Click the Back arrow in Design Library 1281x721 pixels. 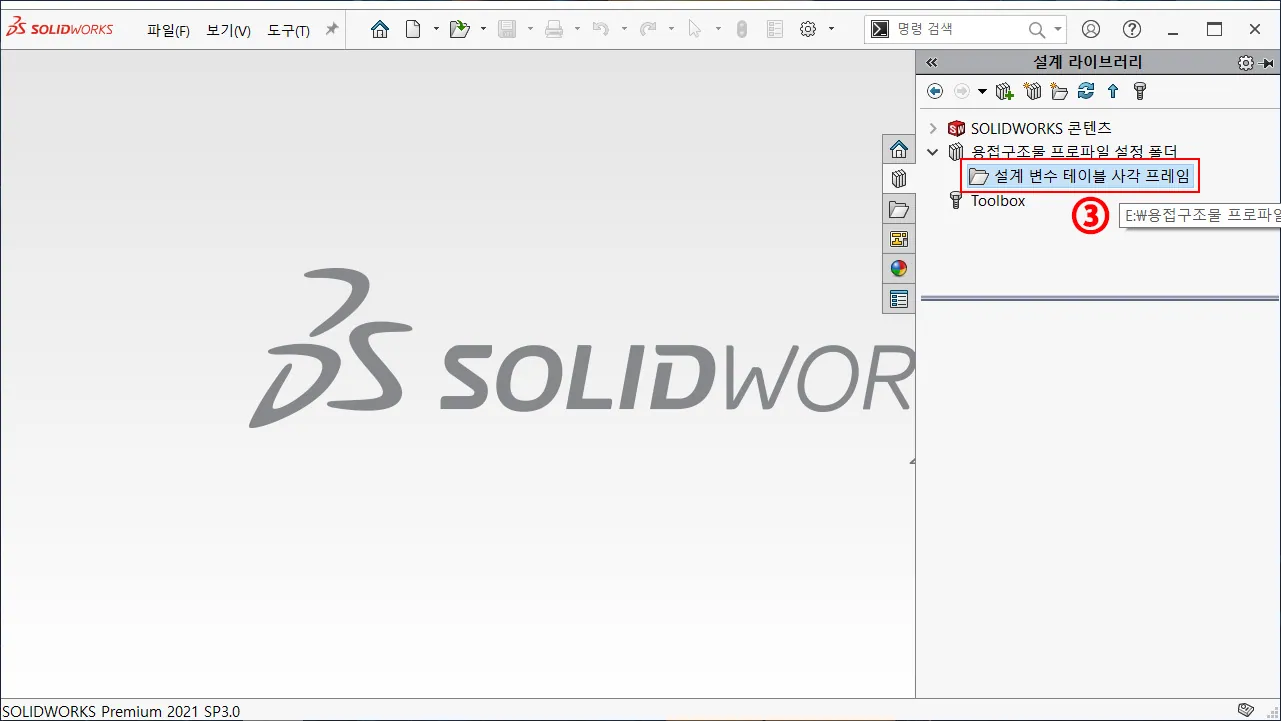point(935,91)
